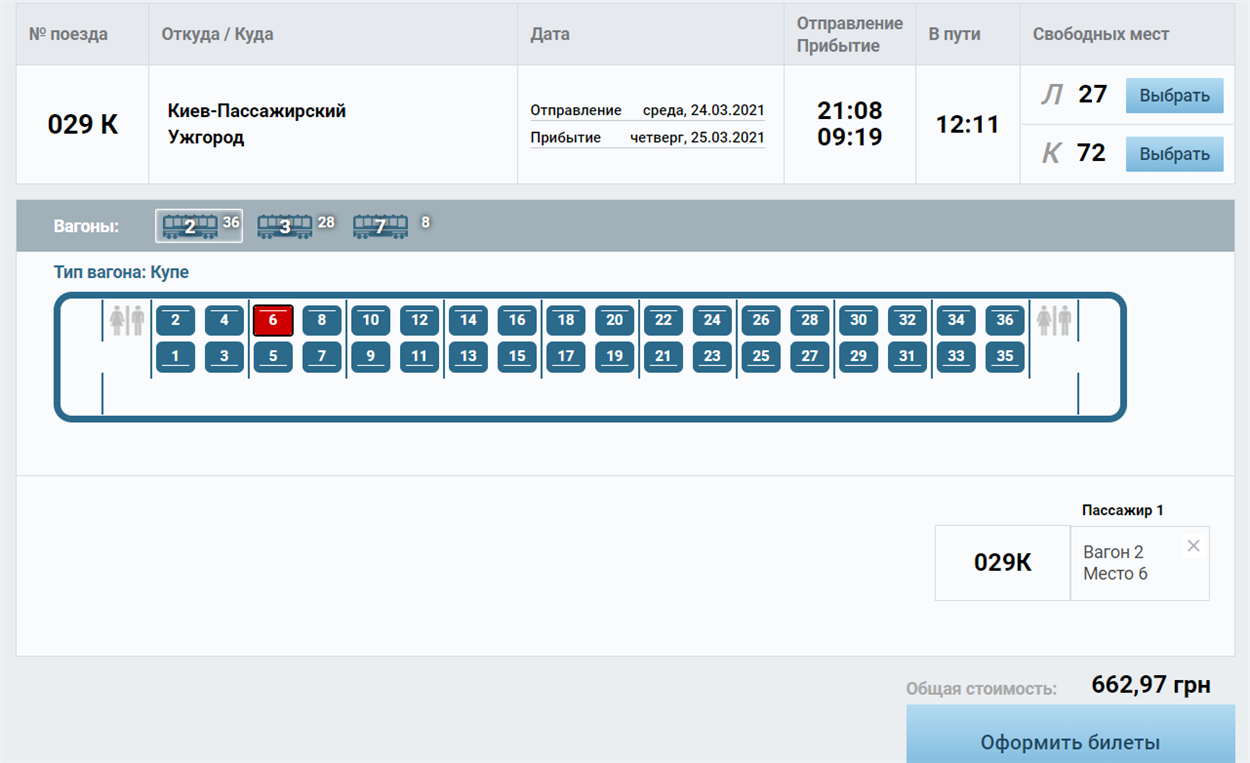Choose seat 12 in the wagon
Viewport: 1250px width, 763px height.
pyautogui.click(x=420, y=320)
